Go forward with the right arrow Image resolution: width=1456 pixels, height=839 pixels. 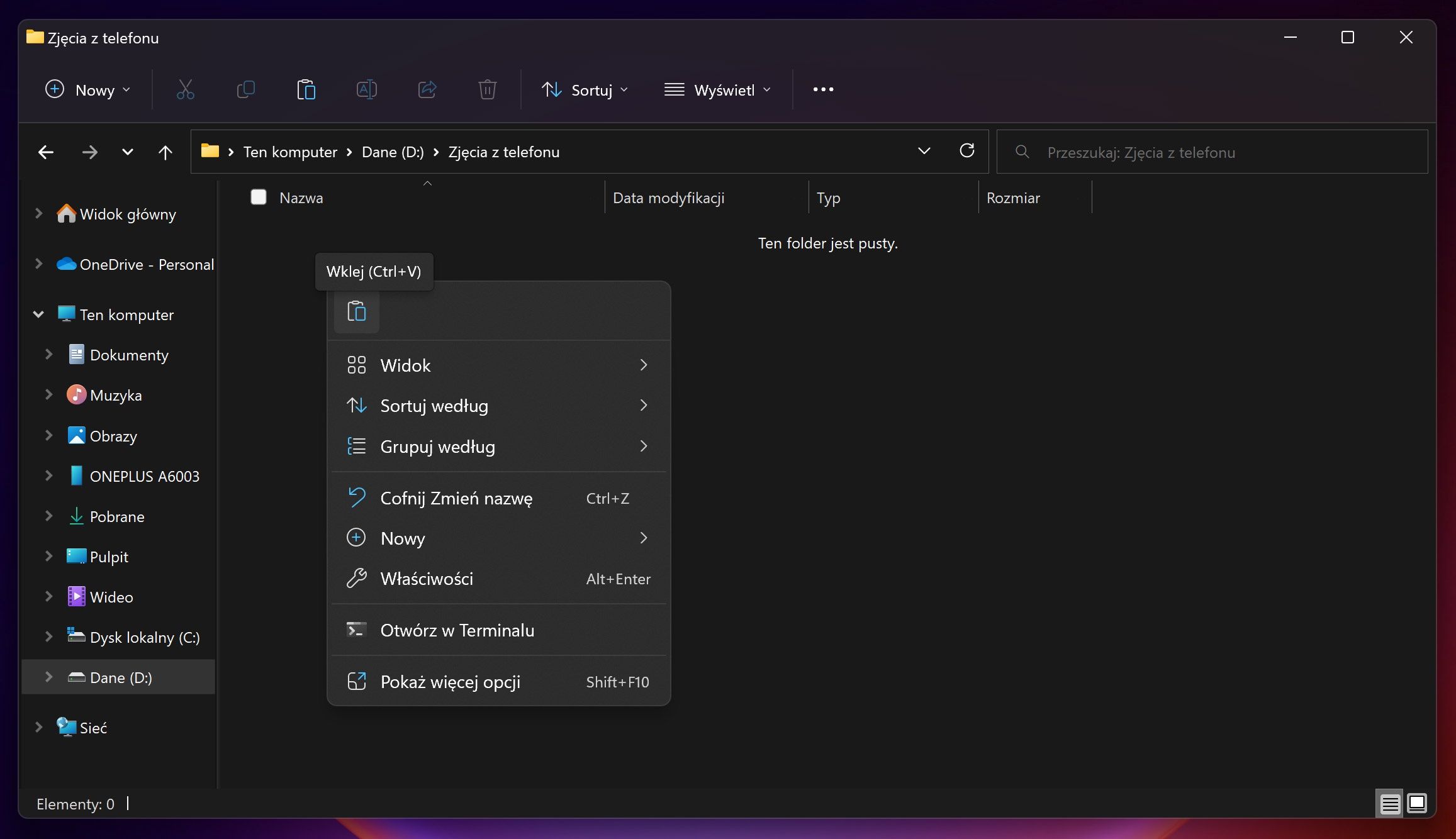[x=90, y=152]
